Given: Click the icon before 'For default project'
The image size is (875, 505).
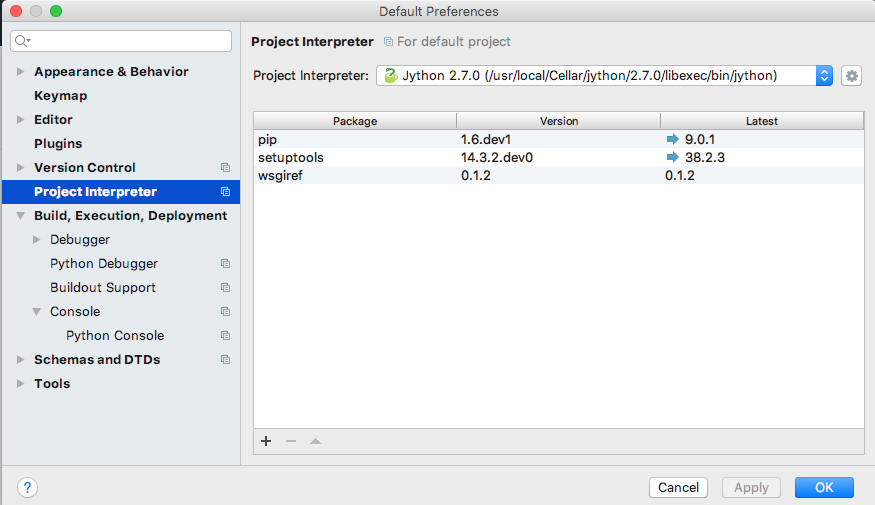Looking at the screenshot, I should 388,42.
